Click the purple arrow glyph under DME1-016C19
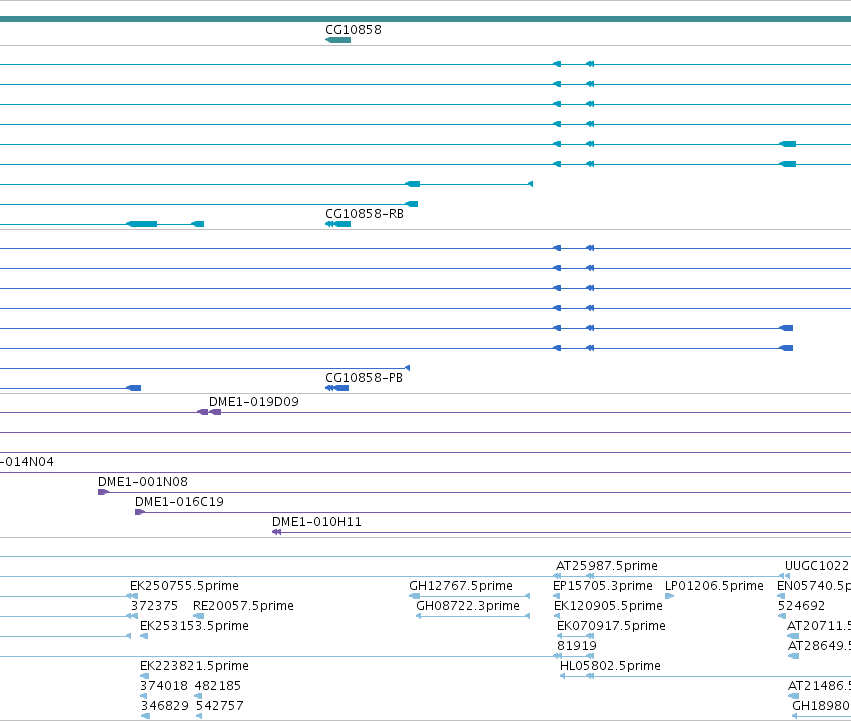 point(140,513)
